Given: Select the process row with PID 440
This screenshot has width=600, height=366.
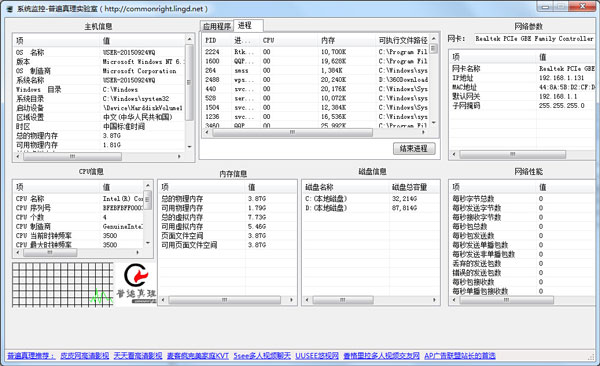Looking at the screenshot, I should pos(316,89).
